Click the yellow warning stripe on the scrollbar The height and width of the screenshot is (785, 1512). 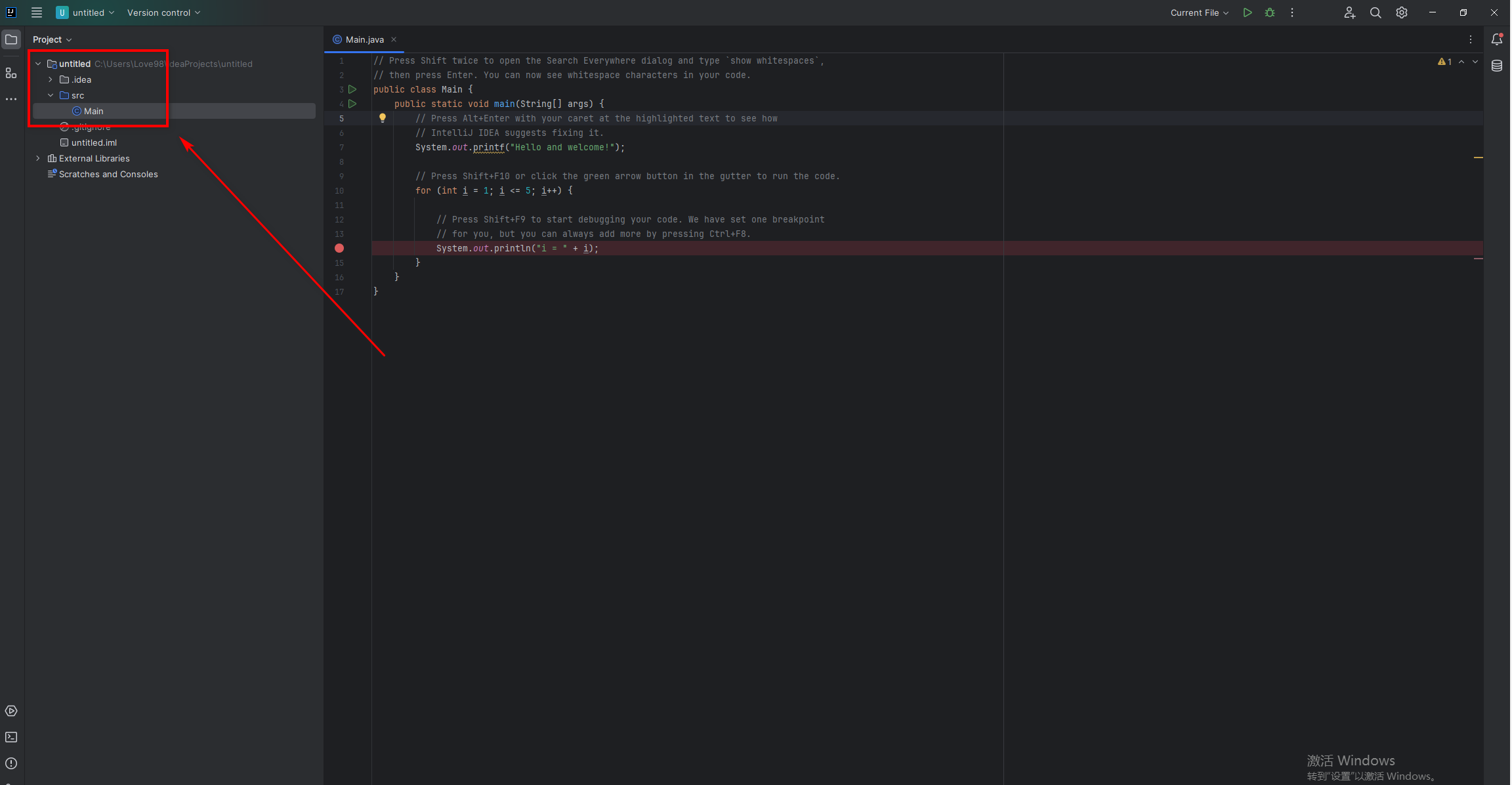click(1478, 158)
